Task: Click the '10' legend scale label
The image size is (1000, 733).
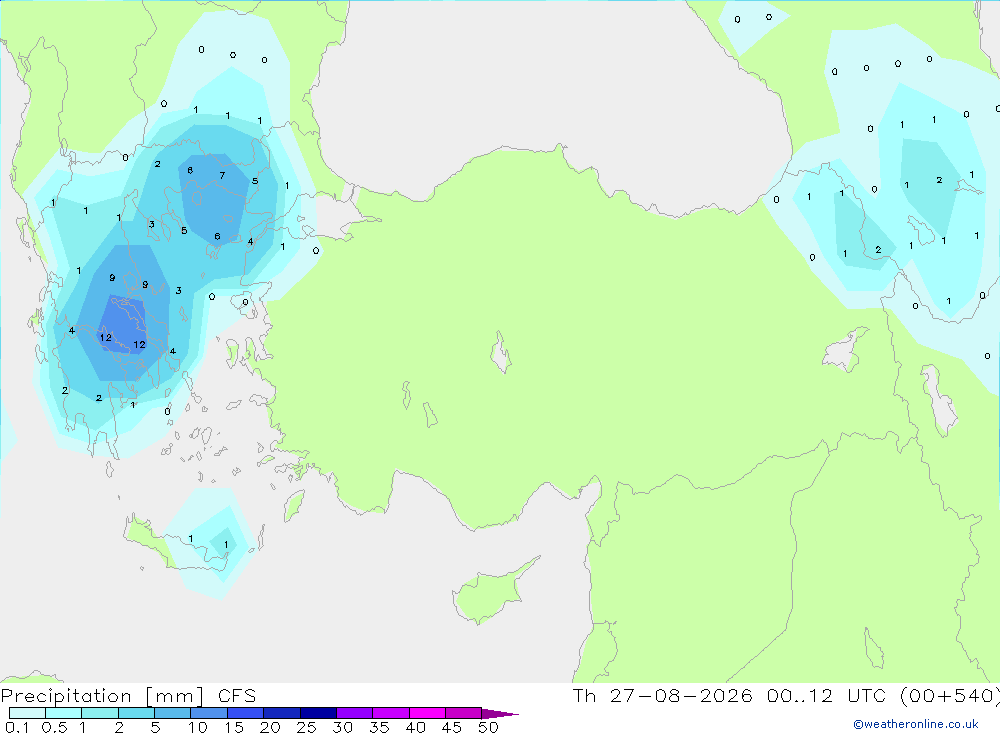Action: [198, 727]
